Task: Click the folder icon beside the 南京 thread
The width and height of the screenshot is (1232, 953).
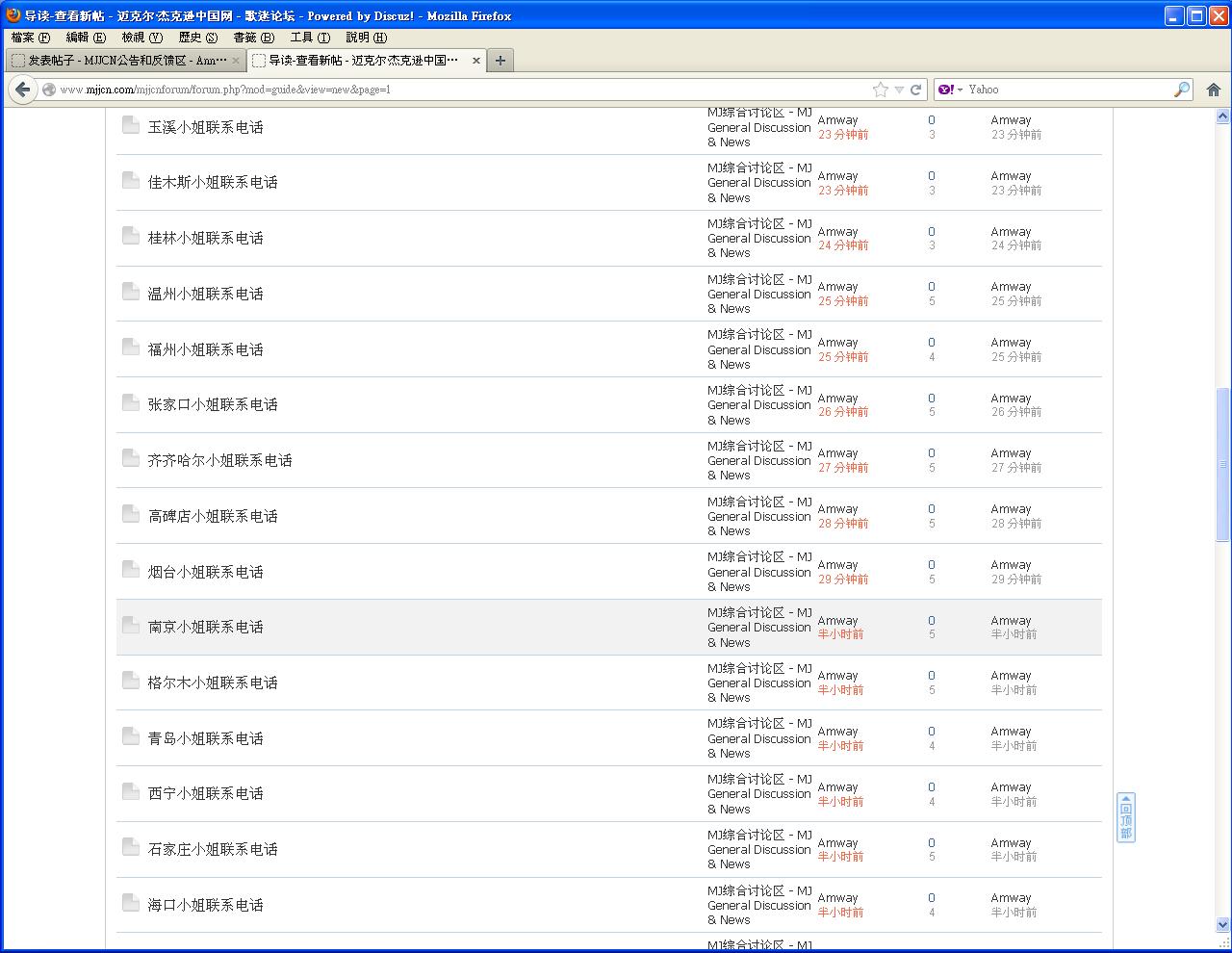Action: coord(131,626)
